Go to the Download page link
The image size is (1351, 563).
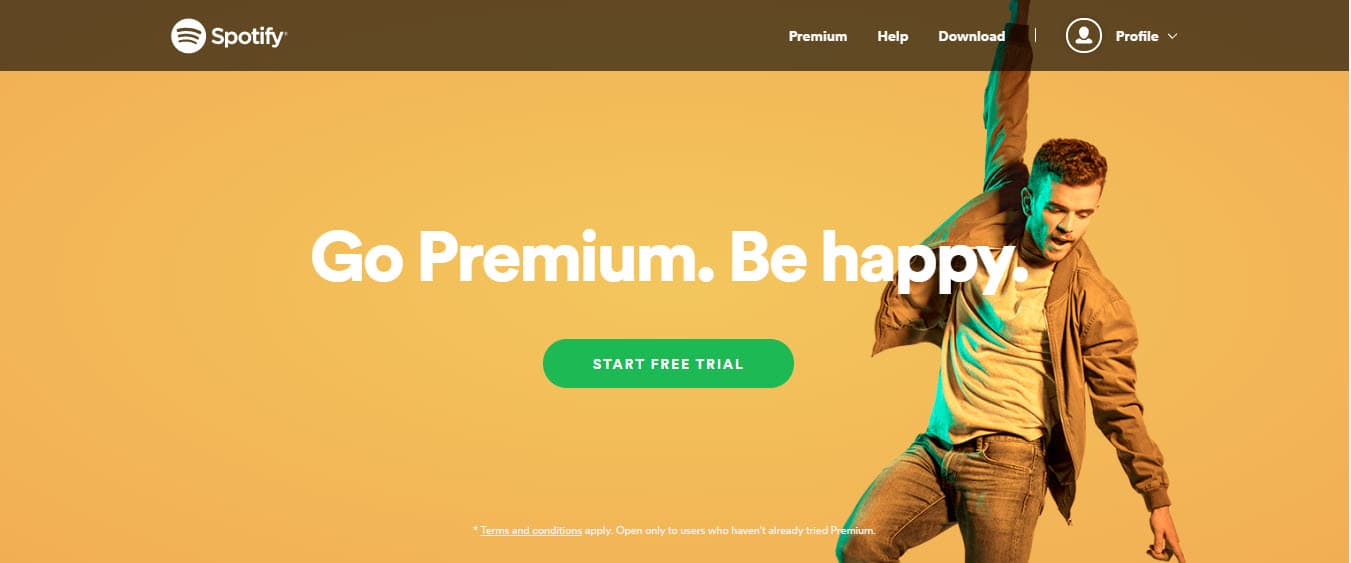click(971, 36)
